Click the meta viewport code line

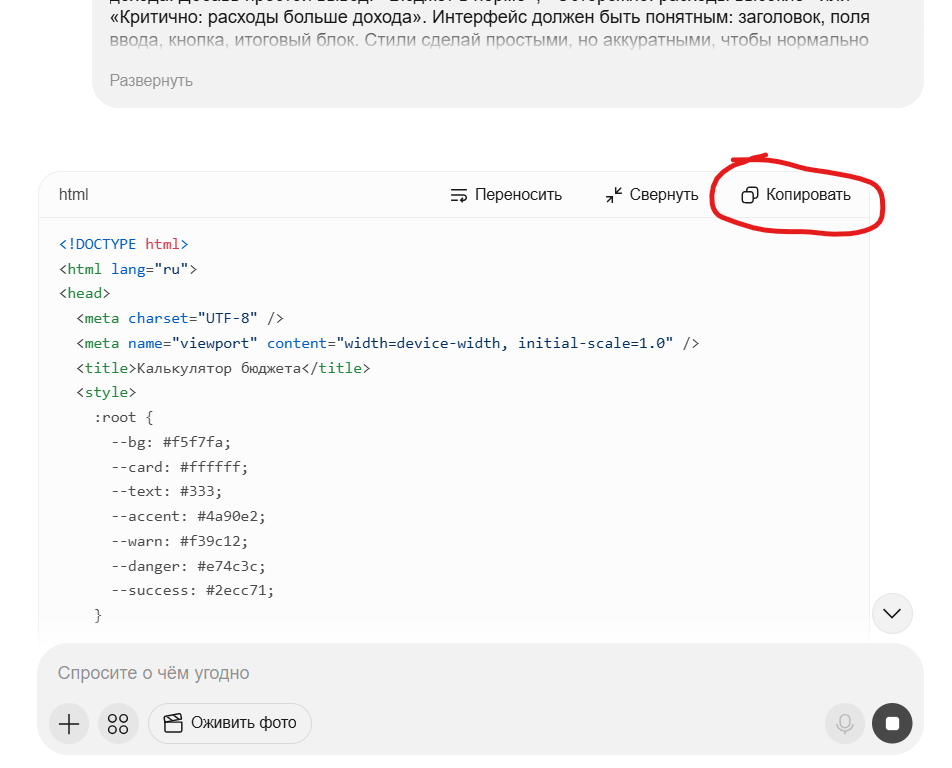[388, 343]
